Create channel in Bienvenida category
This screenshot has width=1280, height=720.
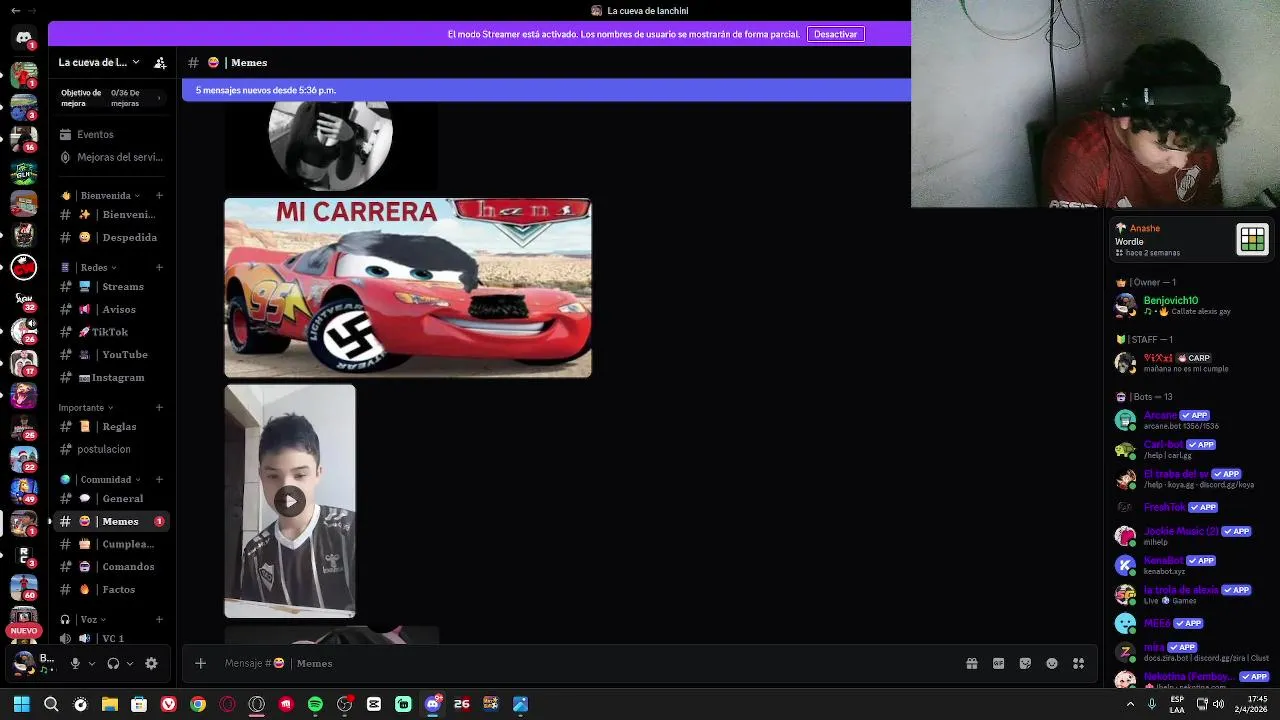pyautogui.click(x=159, y=196)
